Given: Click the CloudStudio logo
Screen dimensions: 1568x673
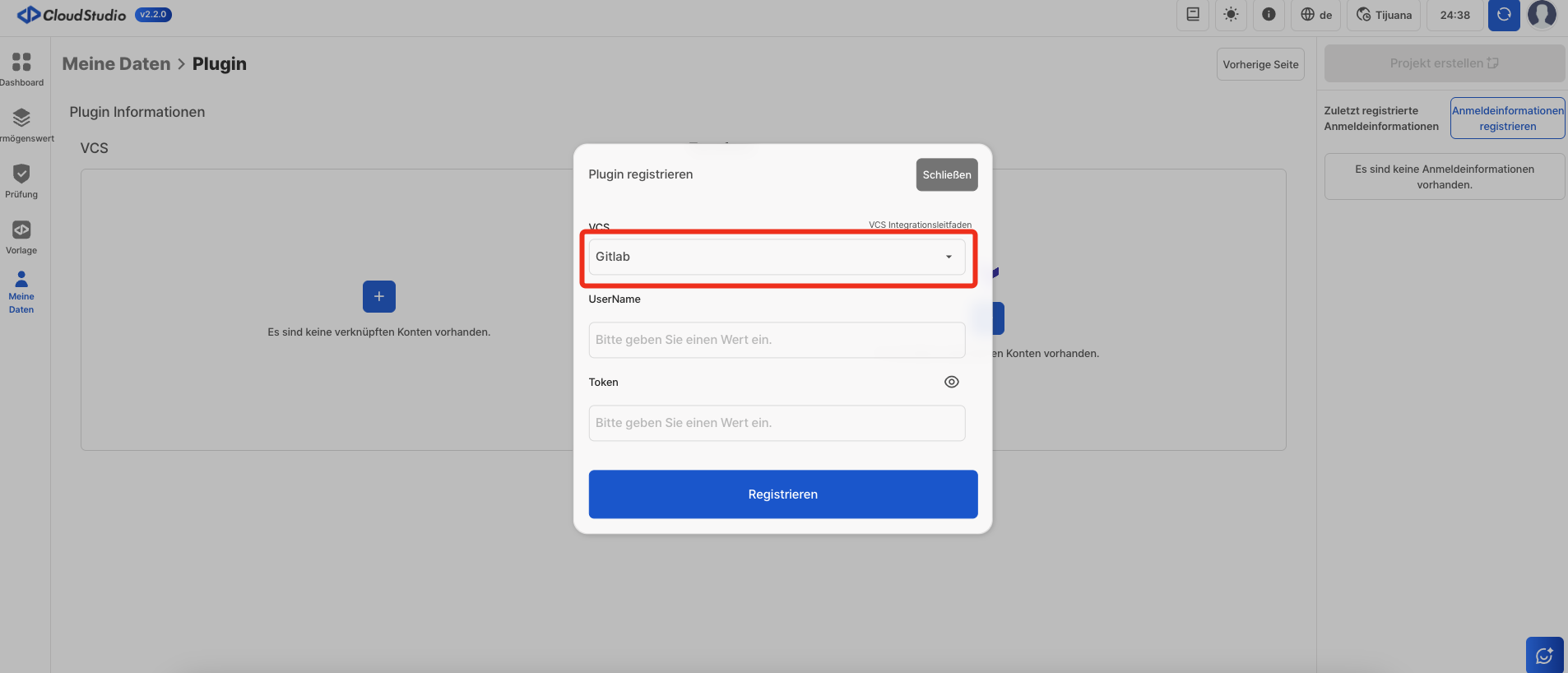Looking at the screenshot, I should coord(72,15).
